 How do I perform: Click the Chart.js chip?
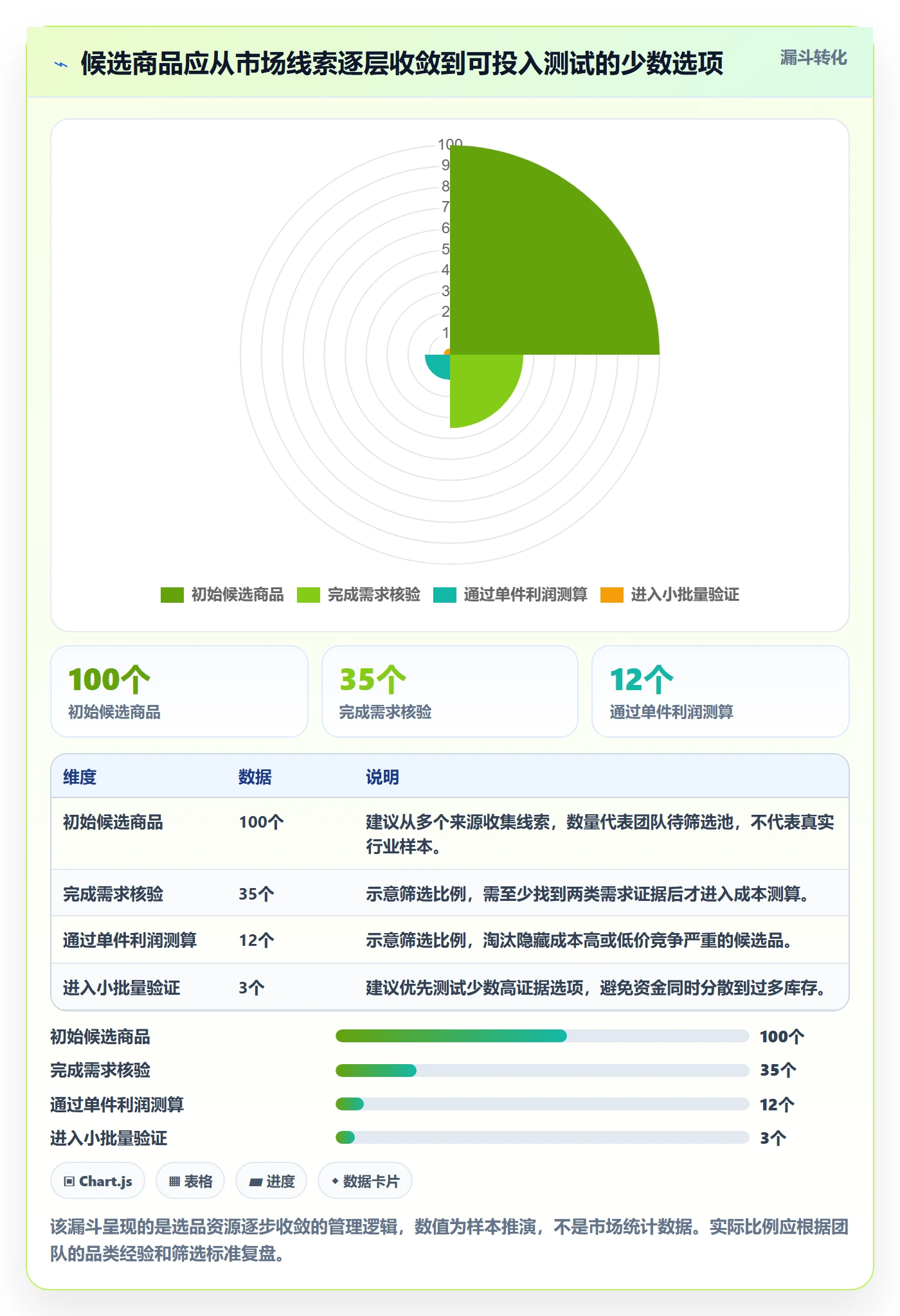click(x=98, y=1181)
